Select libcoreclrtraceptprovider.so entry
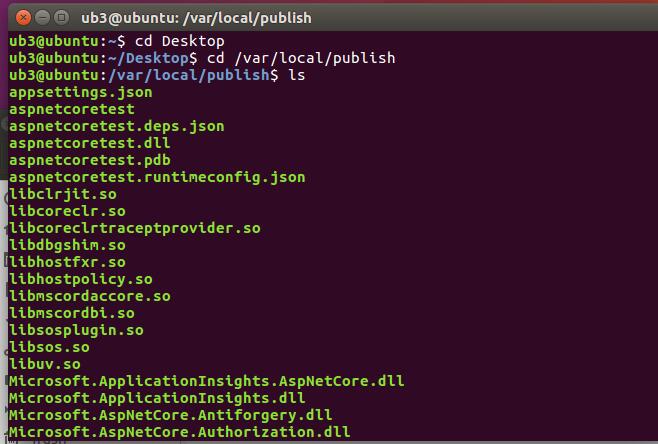The image size is (658, 444). [135, 228]
